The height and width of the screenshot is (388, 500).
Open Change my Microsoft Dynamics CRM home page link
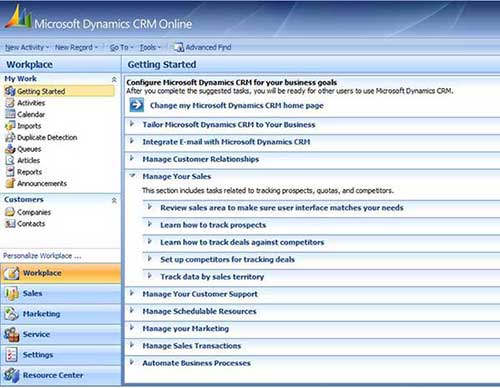click(x=237, y=106)
